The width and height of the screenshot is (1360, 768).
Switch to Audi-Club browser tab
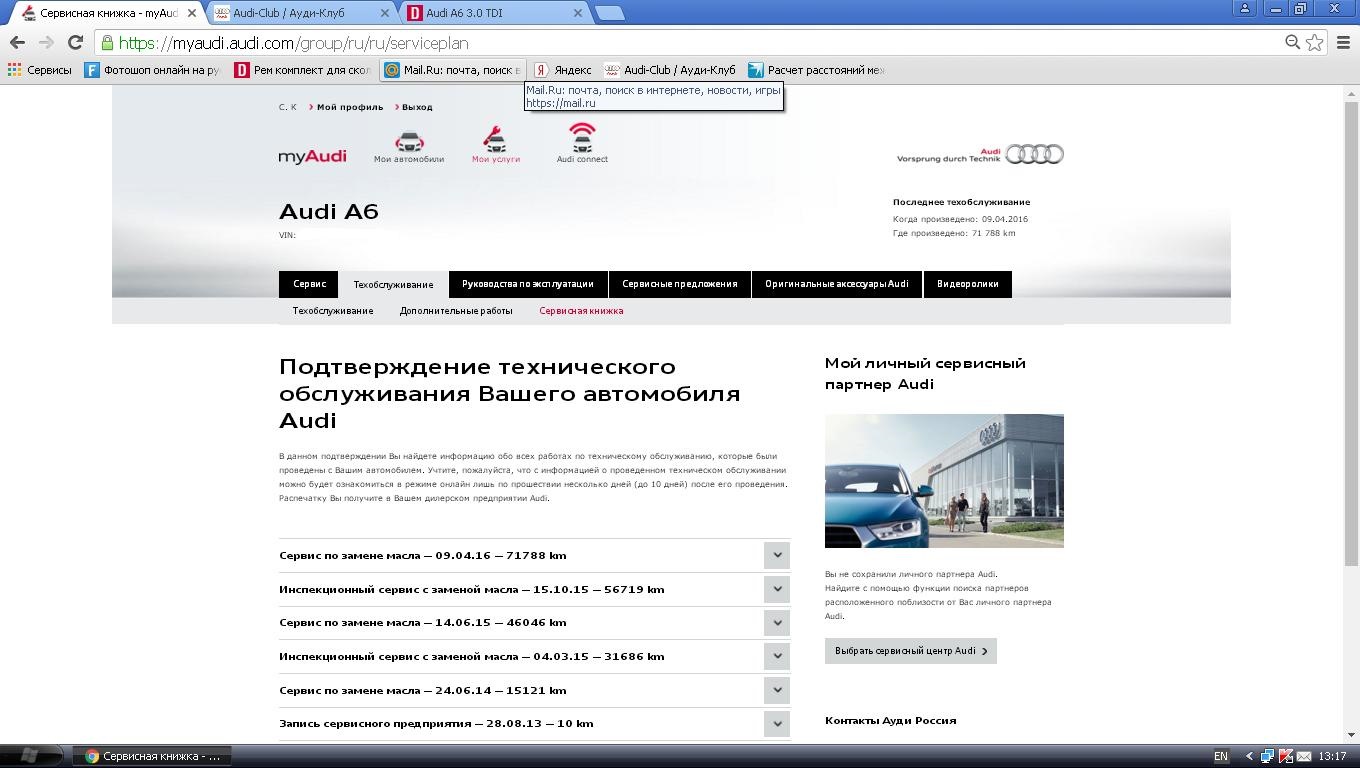coord(302,13)
